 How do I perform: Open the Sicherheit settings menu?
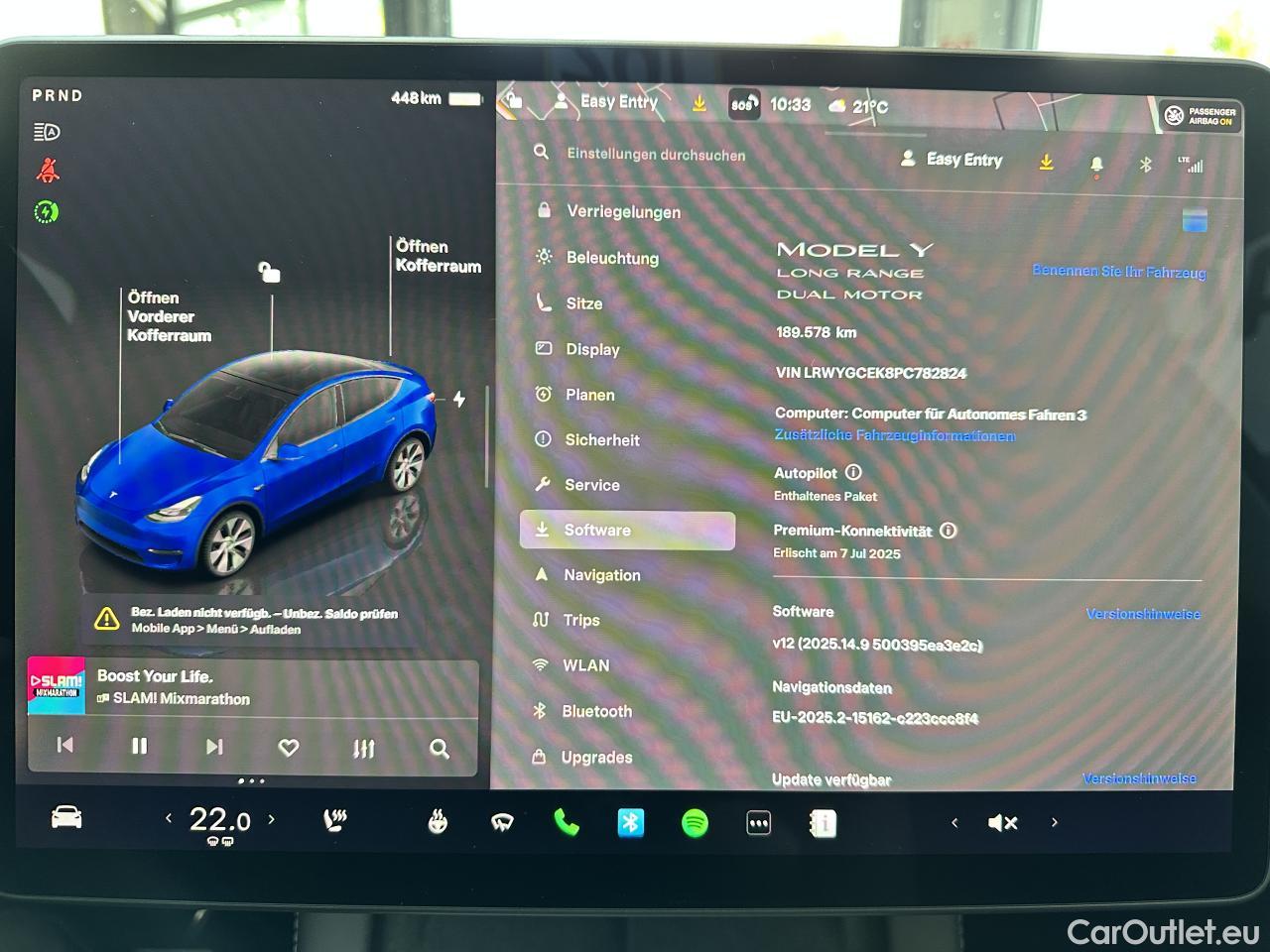587,439
